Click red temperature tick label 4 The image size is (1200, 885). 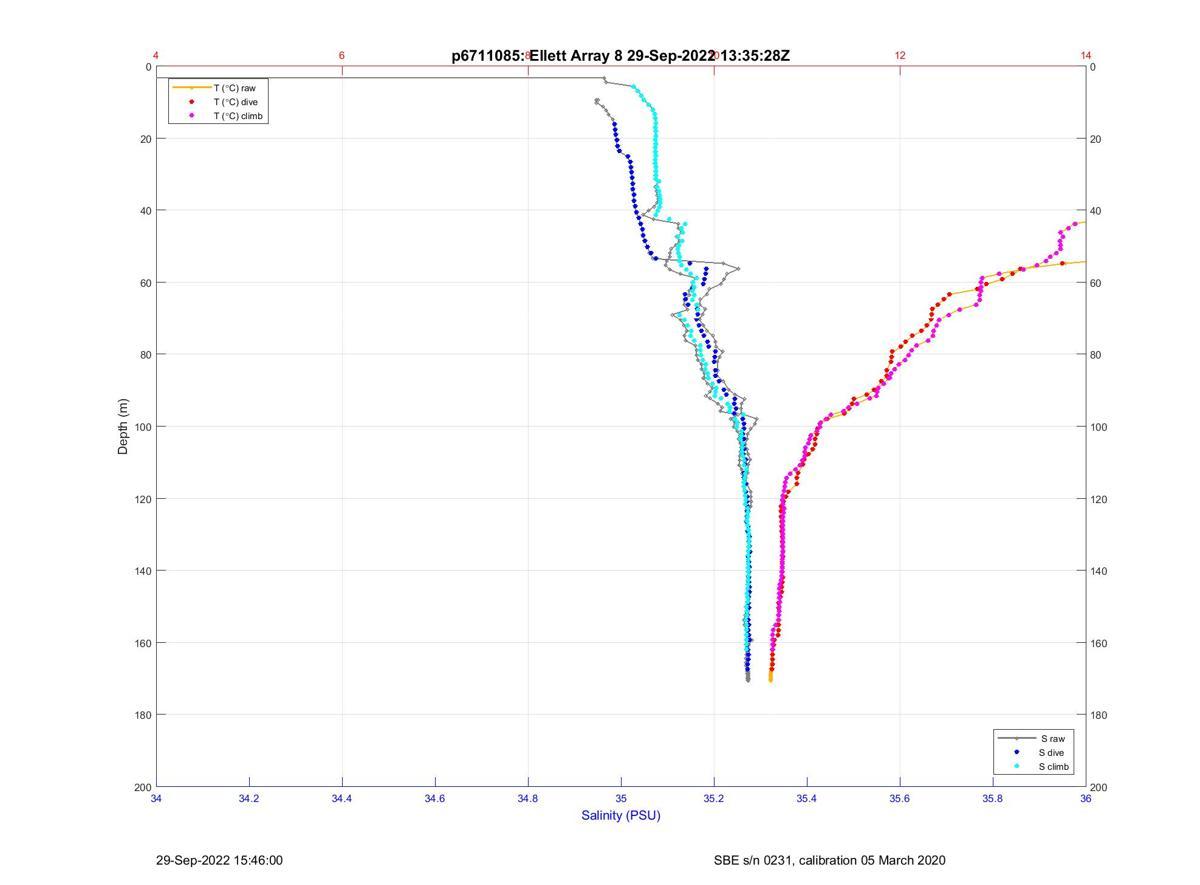(x=156, y=55)
